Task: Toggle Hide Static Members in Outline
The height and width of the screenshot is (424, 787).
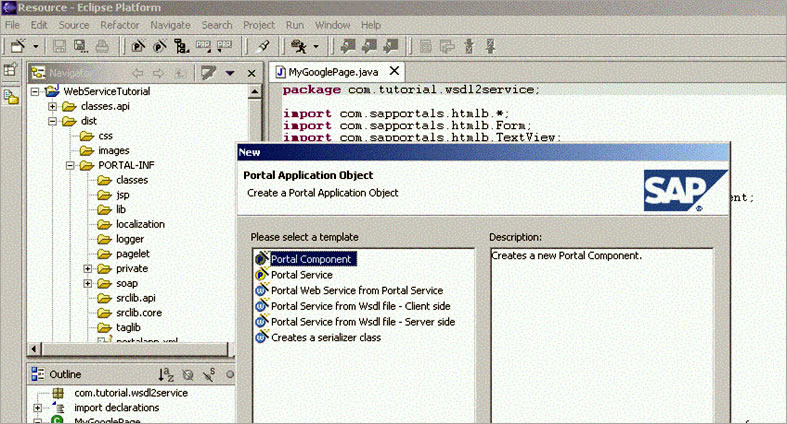Action: (209, 374)
